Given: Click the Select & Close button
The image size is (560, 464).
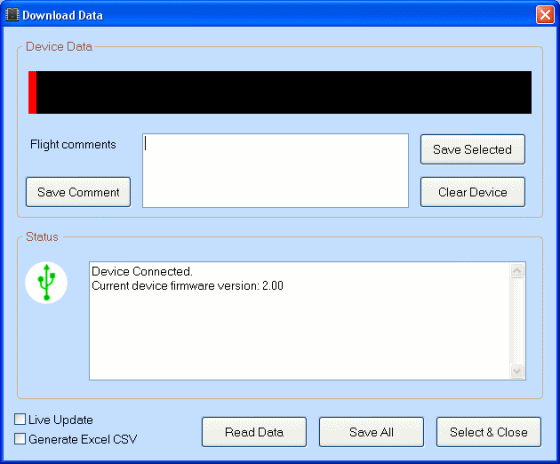Looking at the screenshot, I should 489,432.
